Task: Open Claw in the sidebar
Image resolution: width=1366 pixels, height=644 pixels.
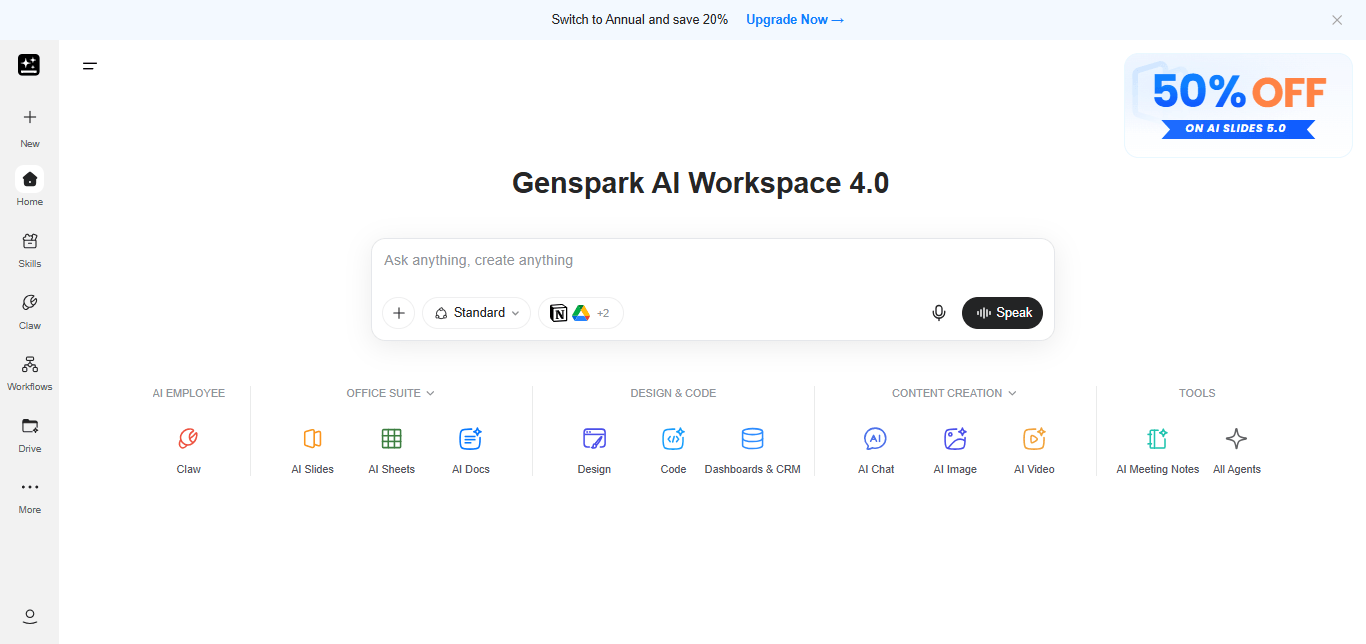Action: point(30,311)
